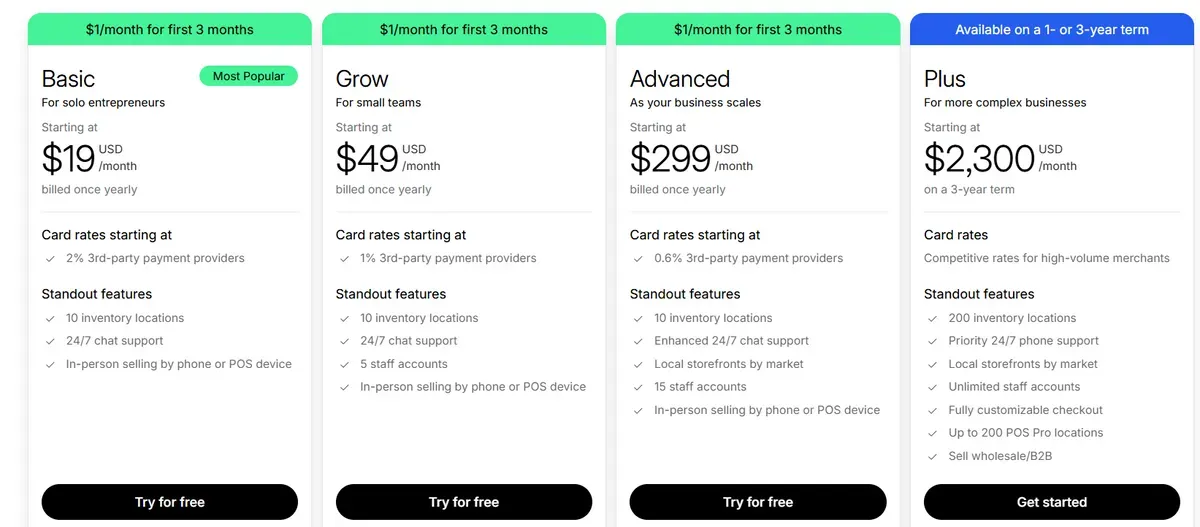Image resolution: width=1200 pixels, height=527 pixels.
Task: Click checkmark next to Fully customizable checkout
Action: pyautogui.click(x=932, y=410)
